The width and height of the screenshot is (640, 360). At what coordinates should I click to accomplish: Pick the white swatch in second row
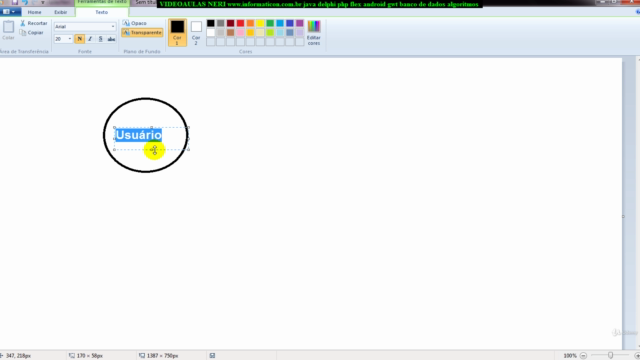click(x=211, y=33)
